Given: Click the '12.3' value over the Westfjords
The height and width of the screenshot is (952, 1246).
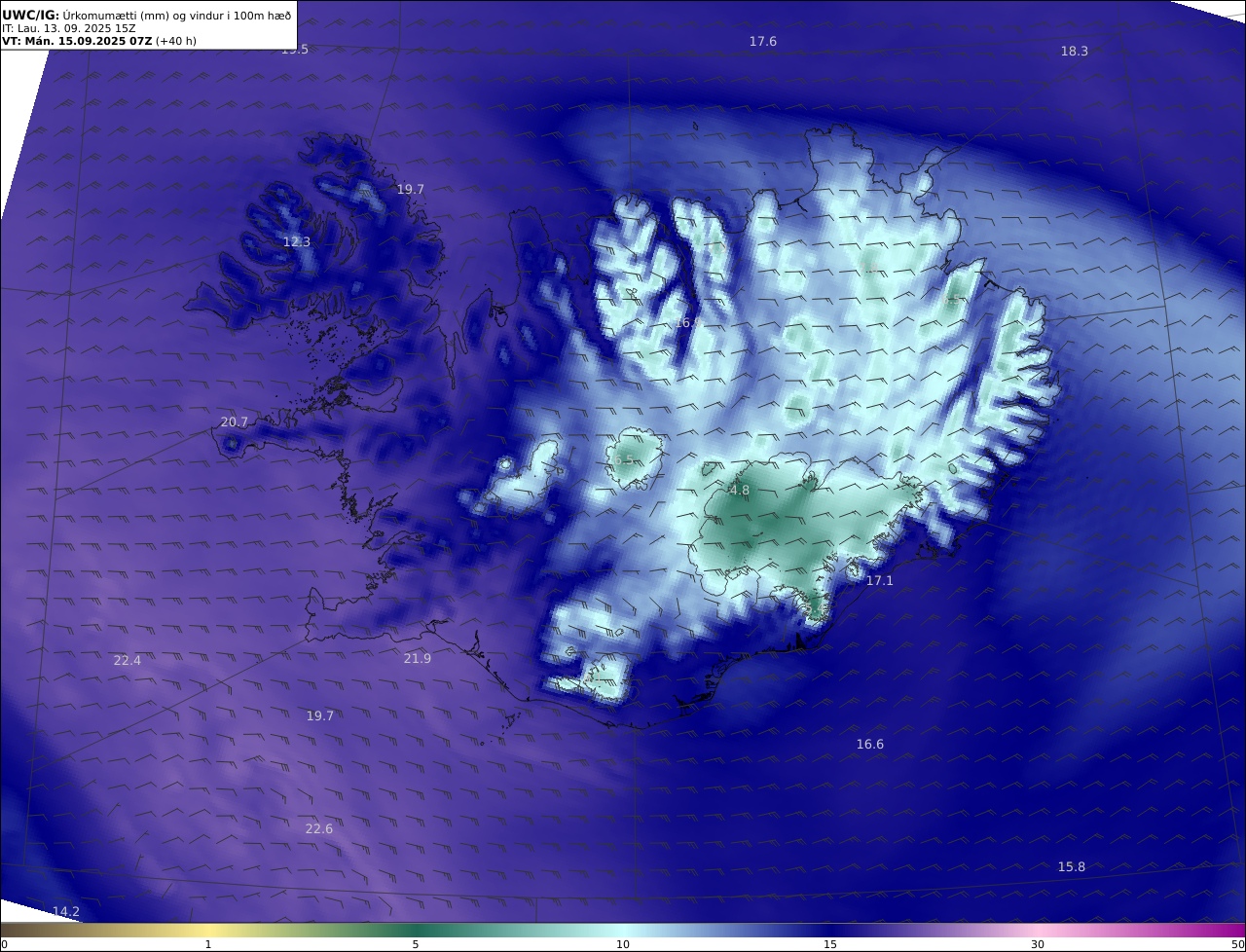Looking at the screenshot, I should (297, 242).
